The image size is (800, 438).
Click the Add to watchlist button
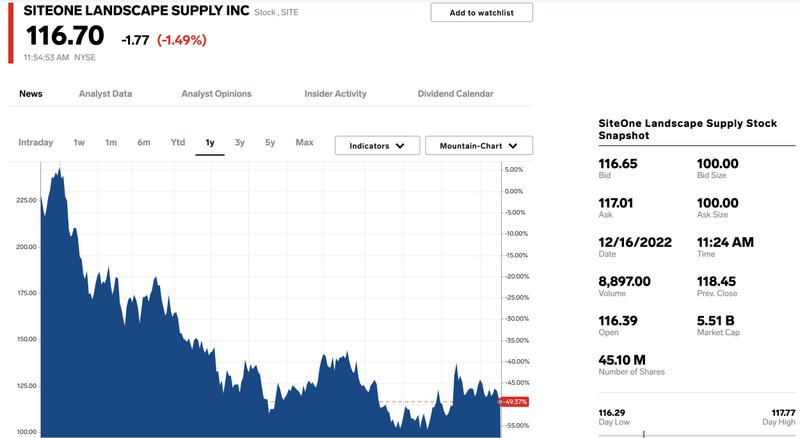click(x=482, y=12)
